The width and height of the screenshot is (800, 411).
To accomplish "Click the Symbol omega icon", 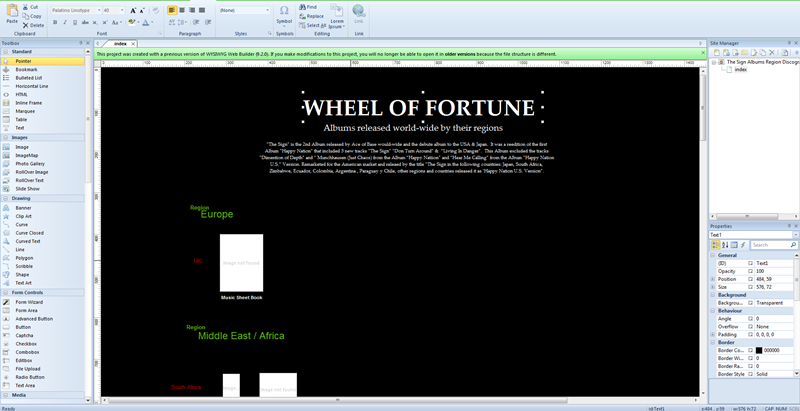I will pos(284,10).
